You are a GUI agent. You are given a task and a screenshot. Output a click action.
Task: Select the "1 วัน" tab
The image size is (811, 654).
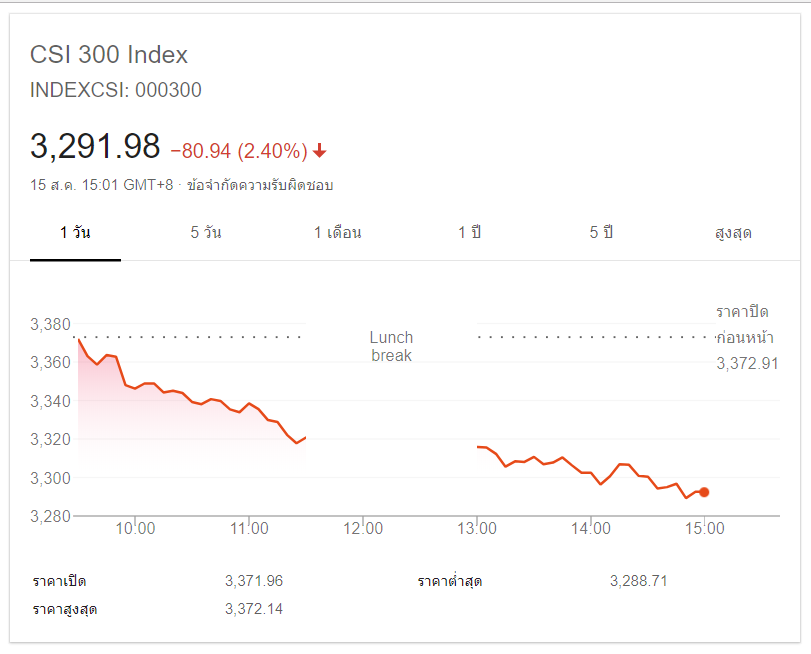pos(75,233)
